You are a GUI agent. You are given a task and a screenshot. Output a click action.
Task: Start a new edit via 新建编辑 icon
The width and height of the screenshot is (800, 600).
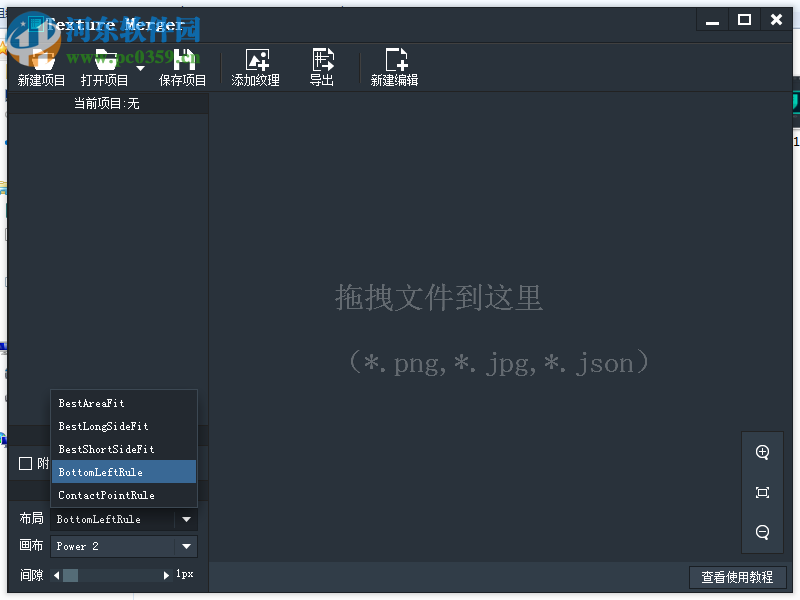(394, 60)
